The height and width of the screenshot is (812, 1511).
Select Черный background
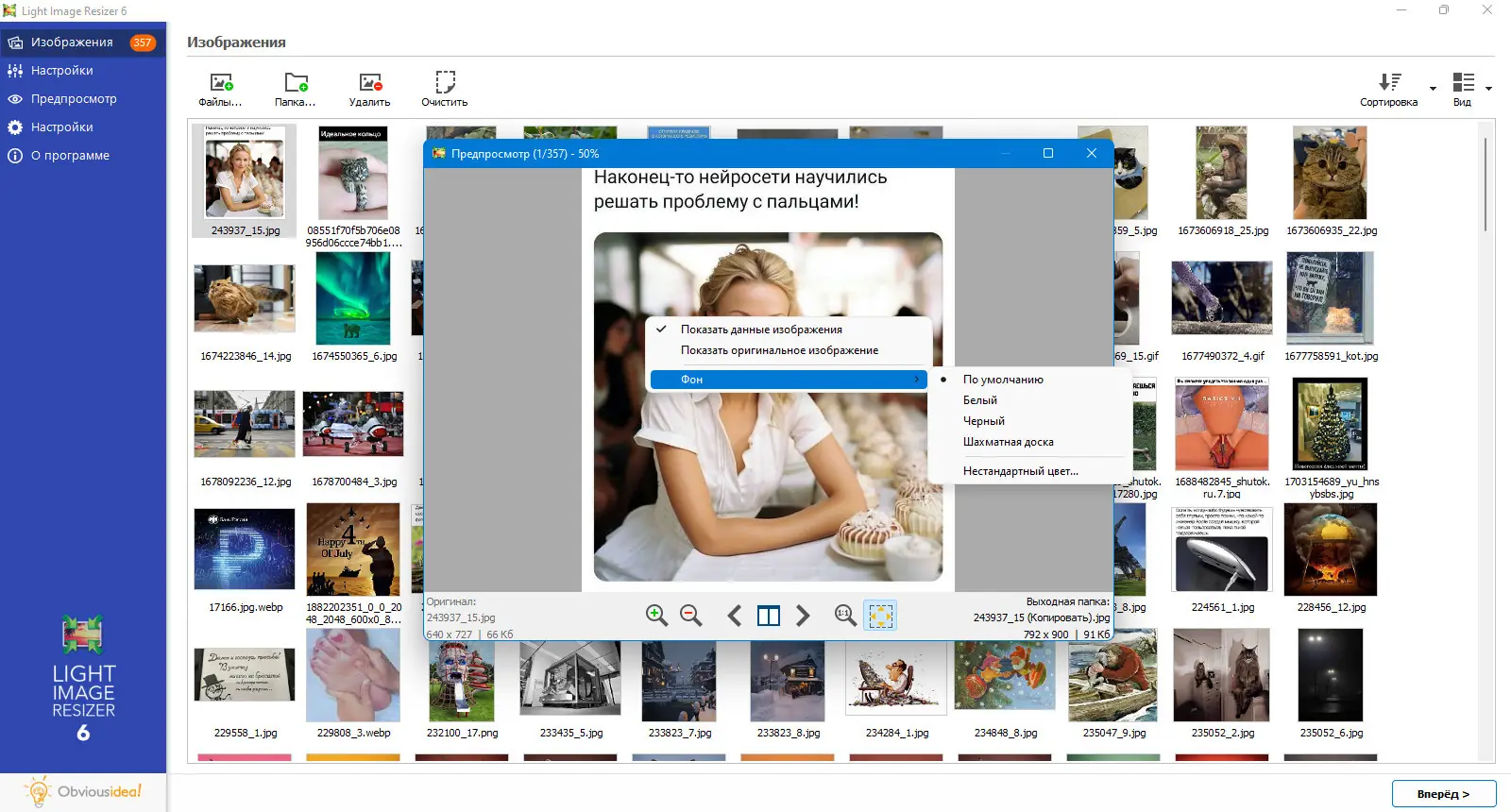[x=1029, y=421]
